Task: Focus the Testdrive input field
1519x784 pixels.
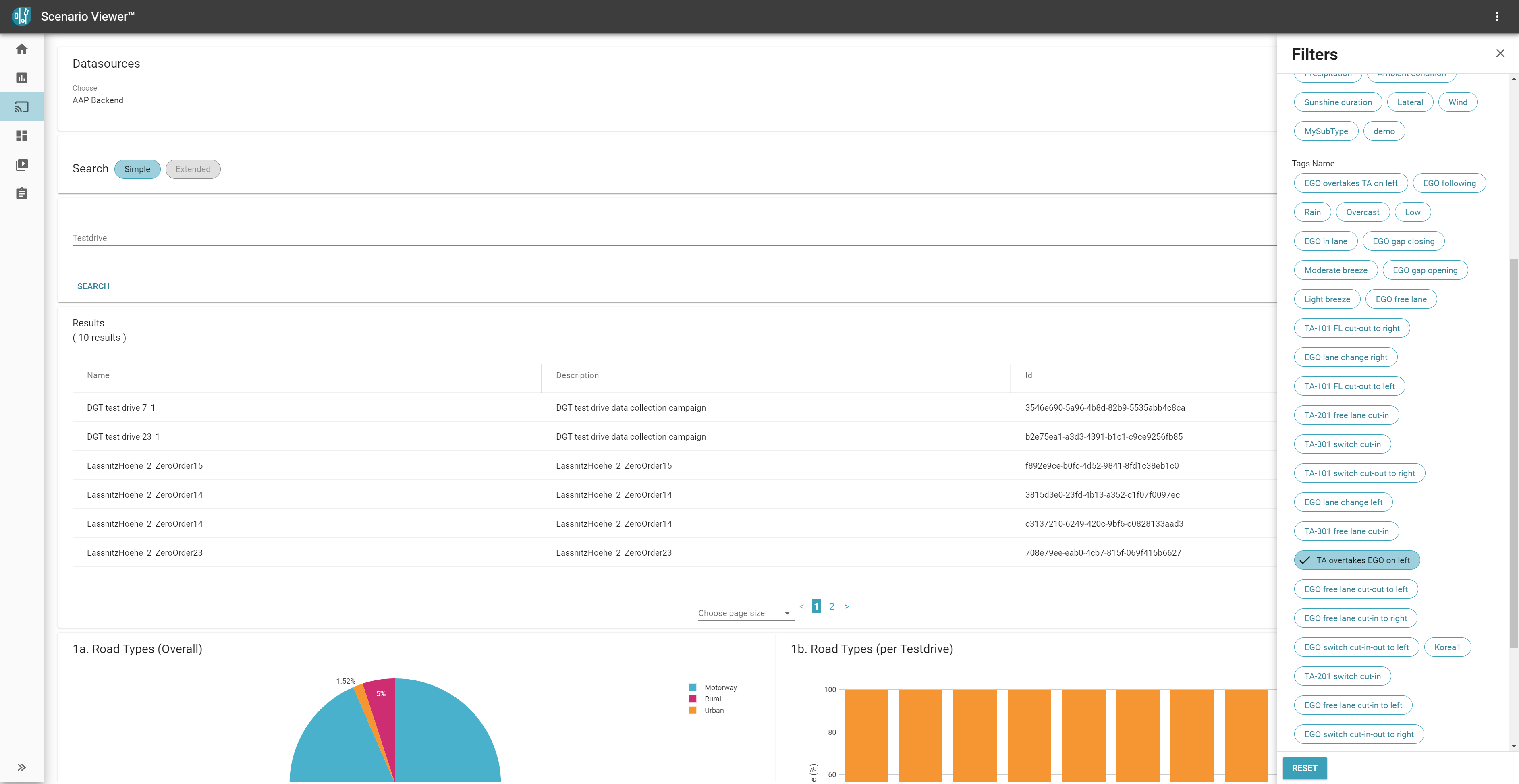Action: [x=674, y=238]
